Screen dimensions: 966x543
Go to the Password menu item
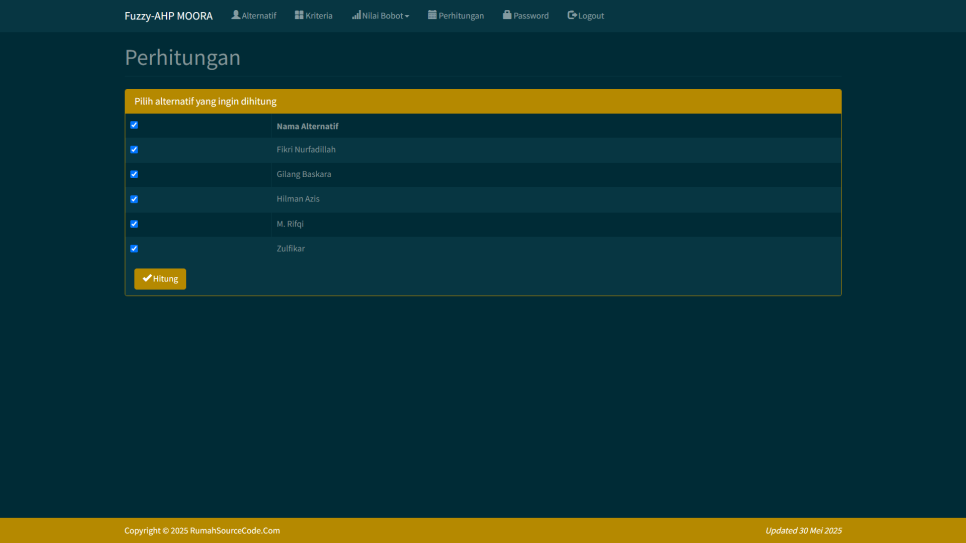[531, 16]
